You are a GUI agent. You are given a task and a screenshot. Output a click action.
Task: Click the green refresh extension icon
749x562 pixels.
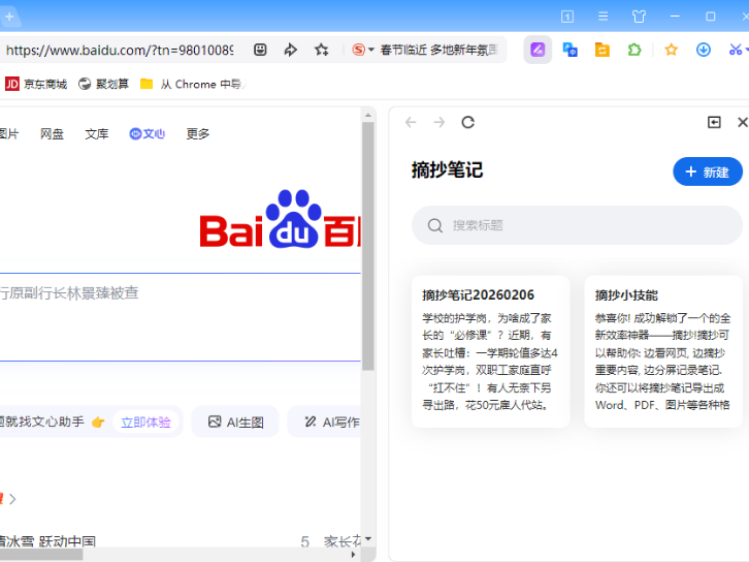[x=634, y=50]
